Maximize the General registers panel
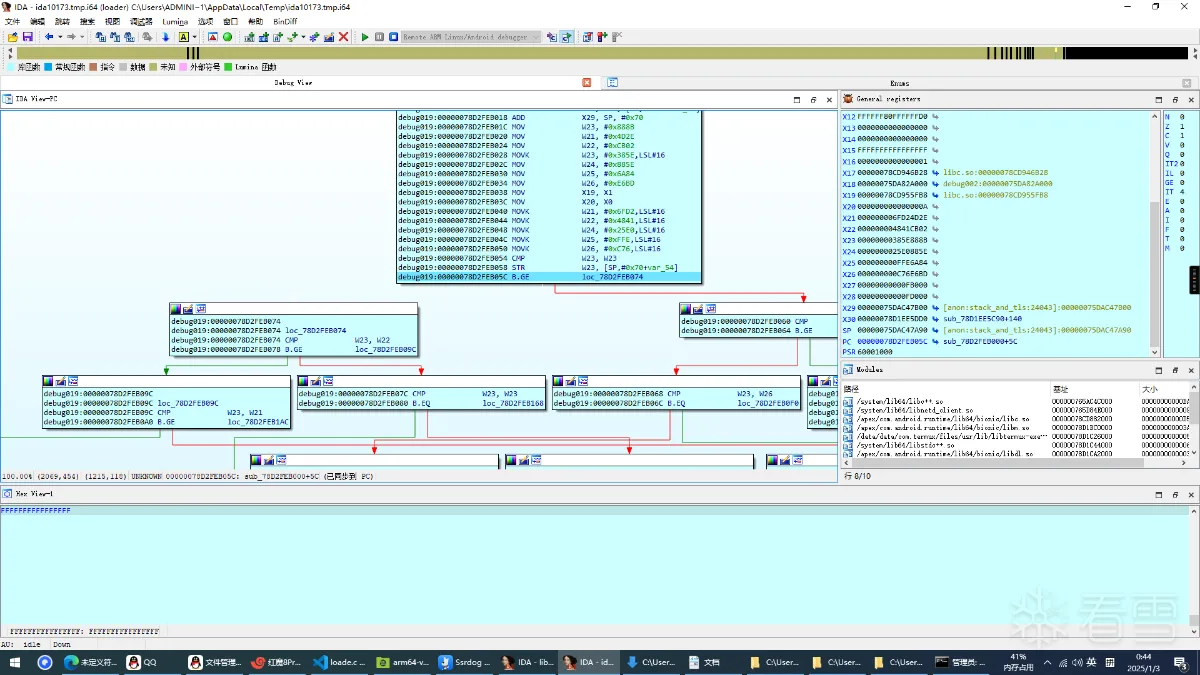Screen dimensions: 1200x675 point(1159,100)
